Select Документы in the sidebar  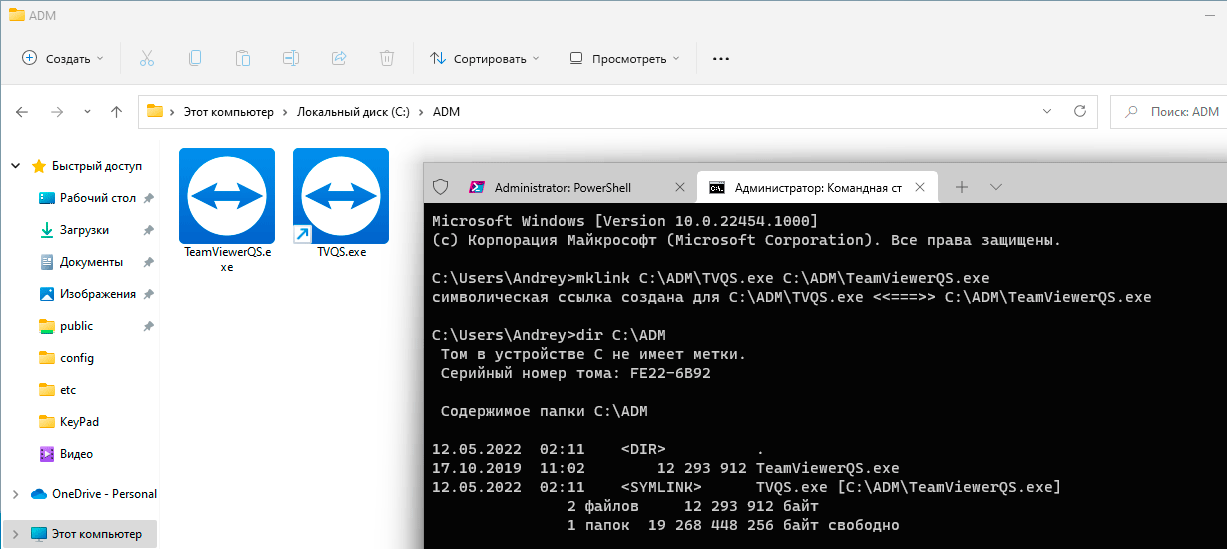[91, 262]
